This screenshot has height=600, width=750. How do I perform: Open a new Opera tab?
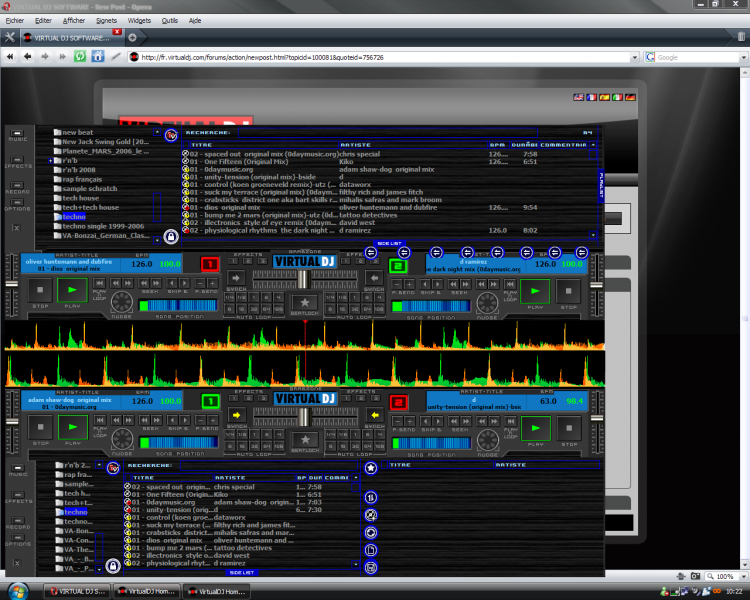coord(132,37)
